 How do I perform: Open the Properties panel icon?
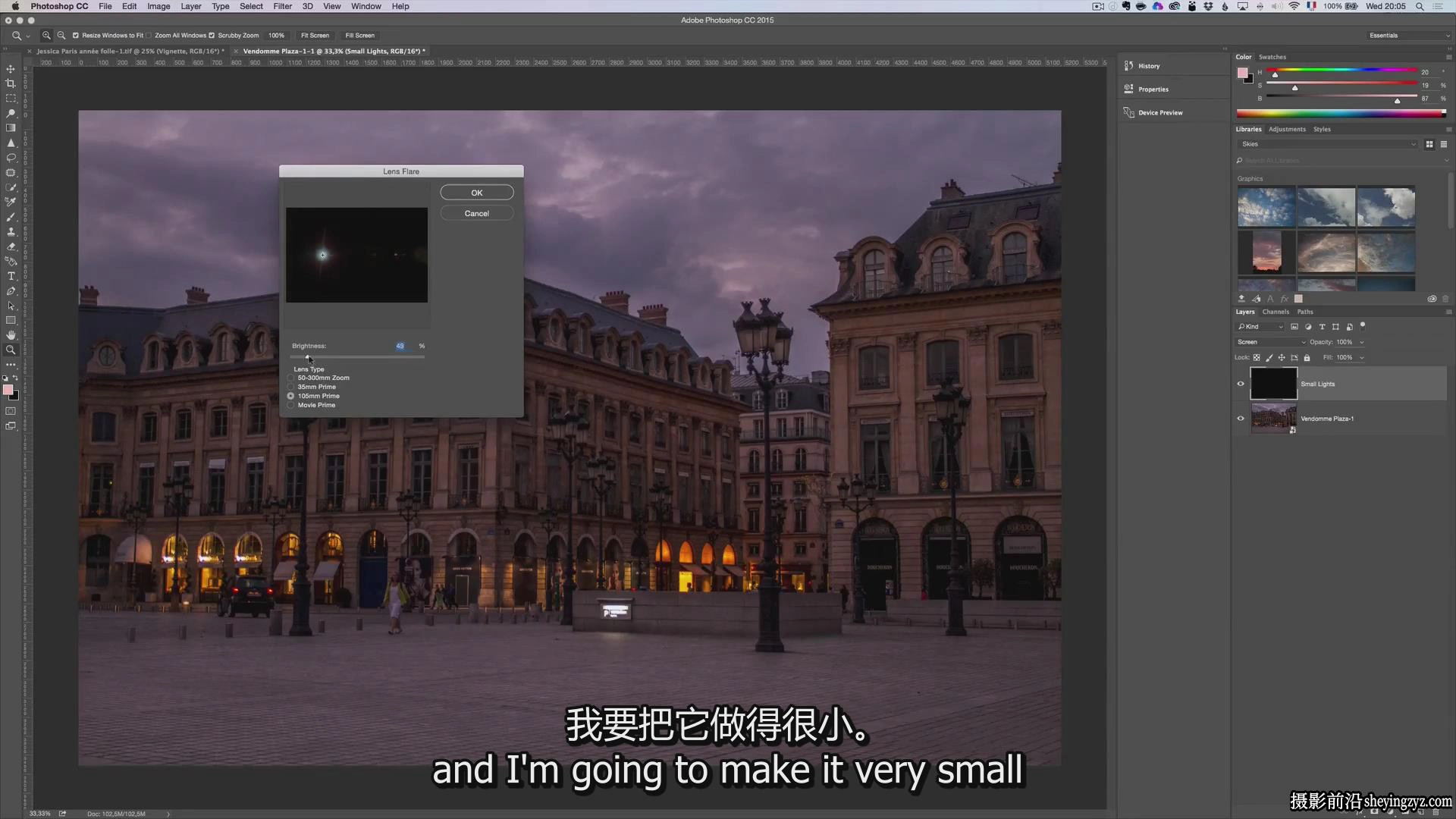tap(1128, 89)
